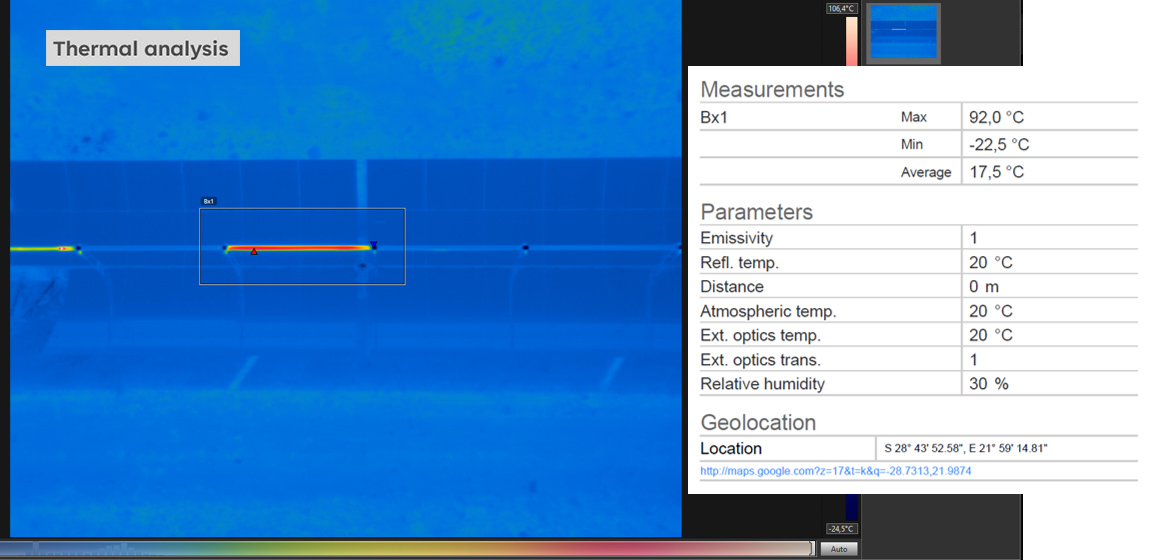Image resolution: width=1151 pixels, height=560 pixels.
Task: Click the blue cold-spot triangle marker
Action: coord(374,244)
